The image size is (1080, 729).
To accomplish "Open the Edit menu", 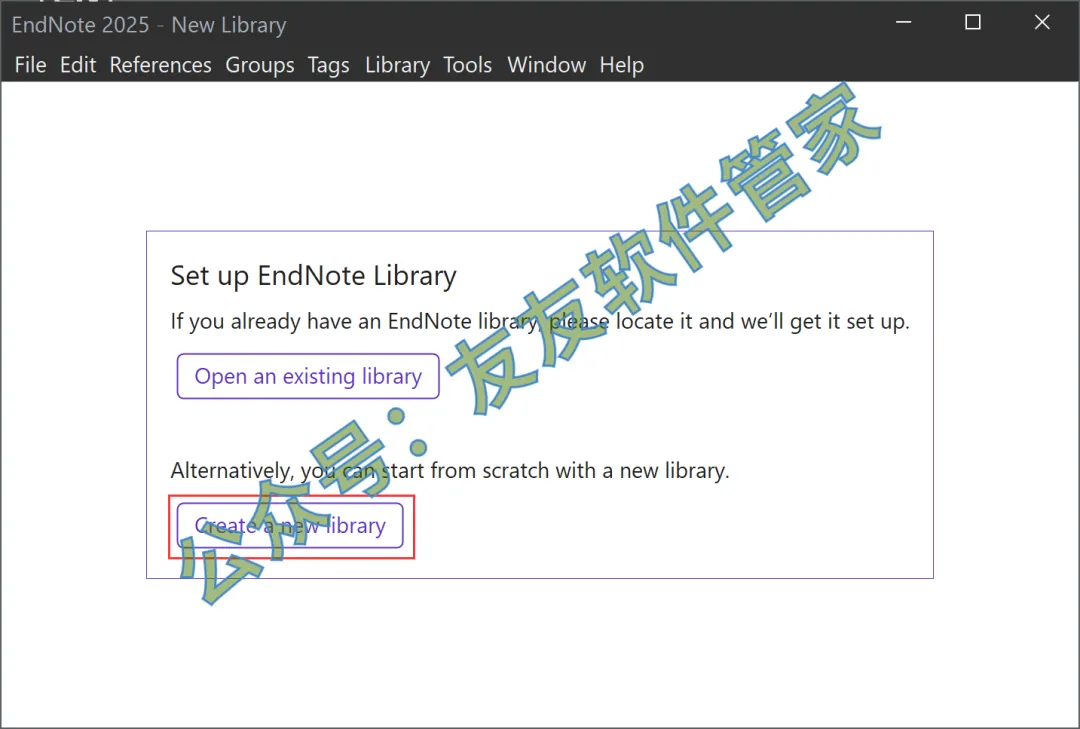I will click(x=78, y=65).
